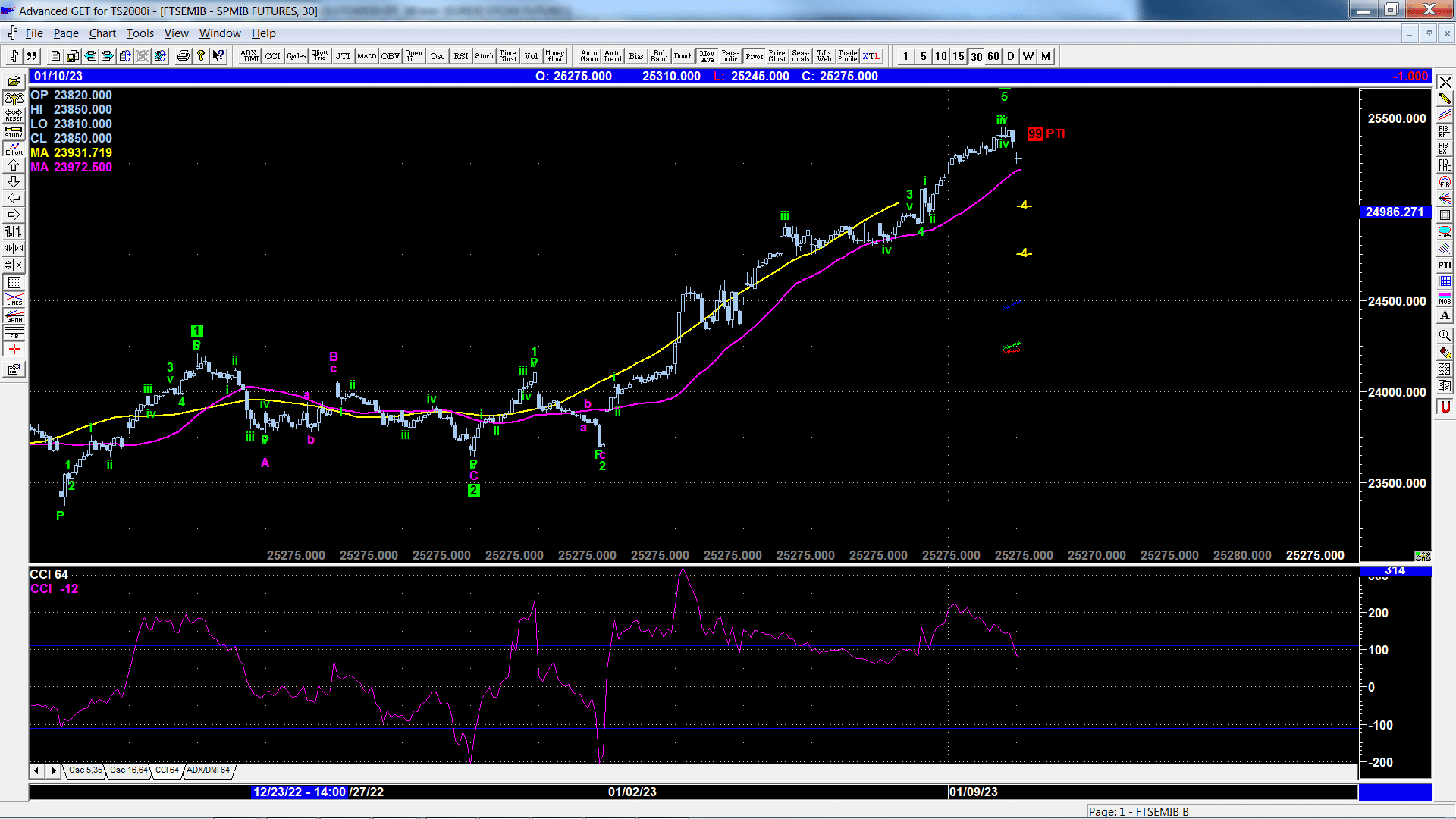Select the LINES drawing tool
Viewport: 1456px width, 819px height.
[14, 299]
